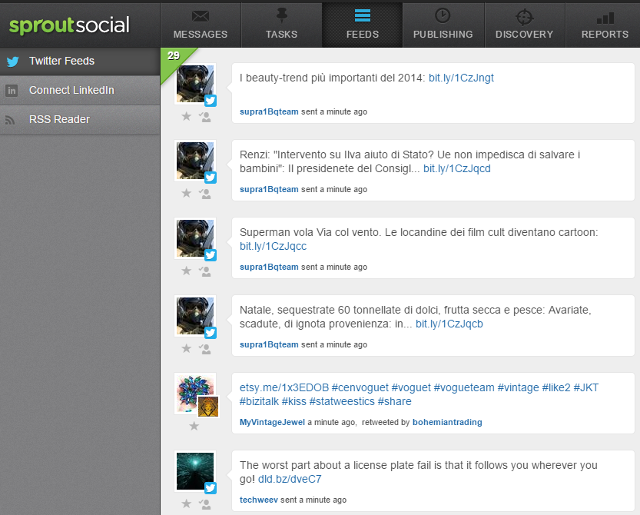Click follow icon under Superman tweet
640x515 pixels.
pyautogui.click(x=205, y=271)
